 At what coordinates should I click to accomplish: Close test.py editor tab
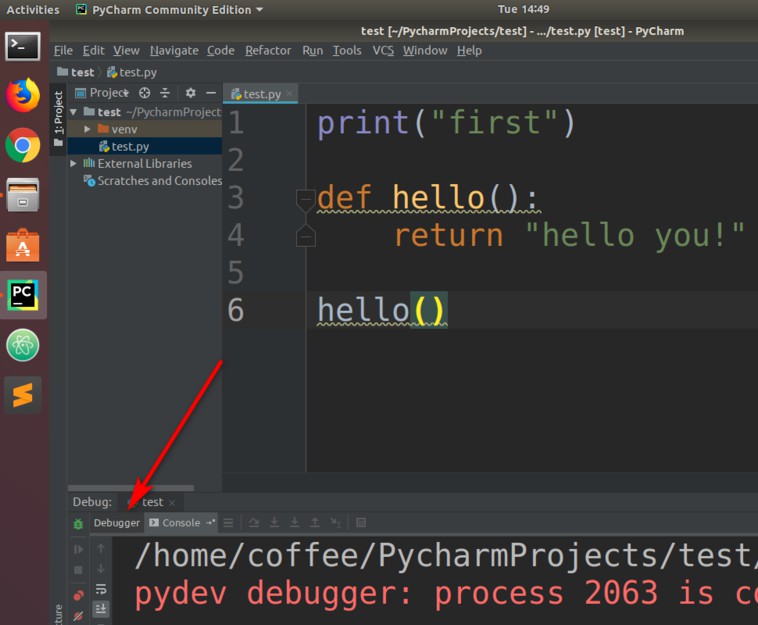click(289, 93)
